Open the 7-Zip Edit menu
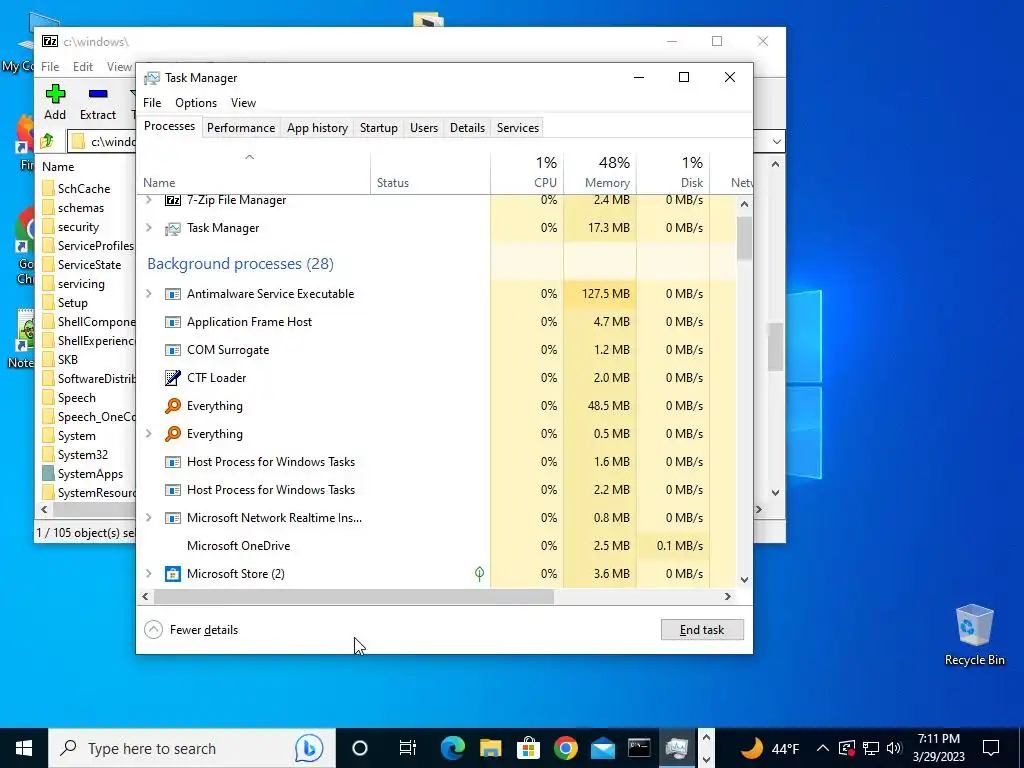The width and height of the screenshot is (1024, 768). pos(83,67)
